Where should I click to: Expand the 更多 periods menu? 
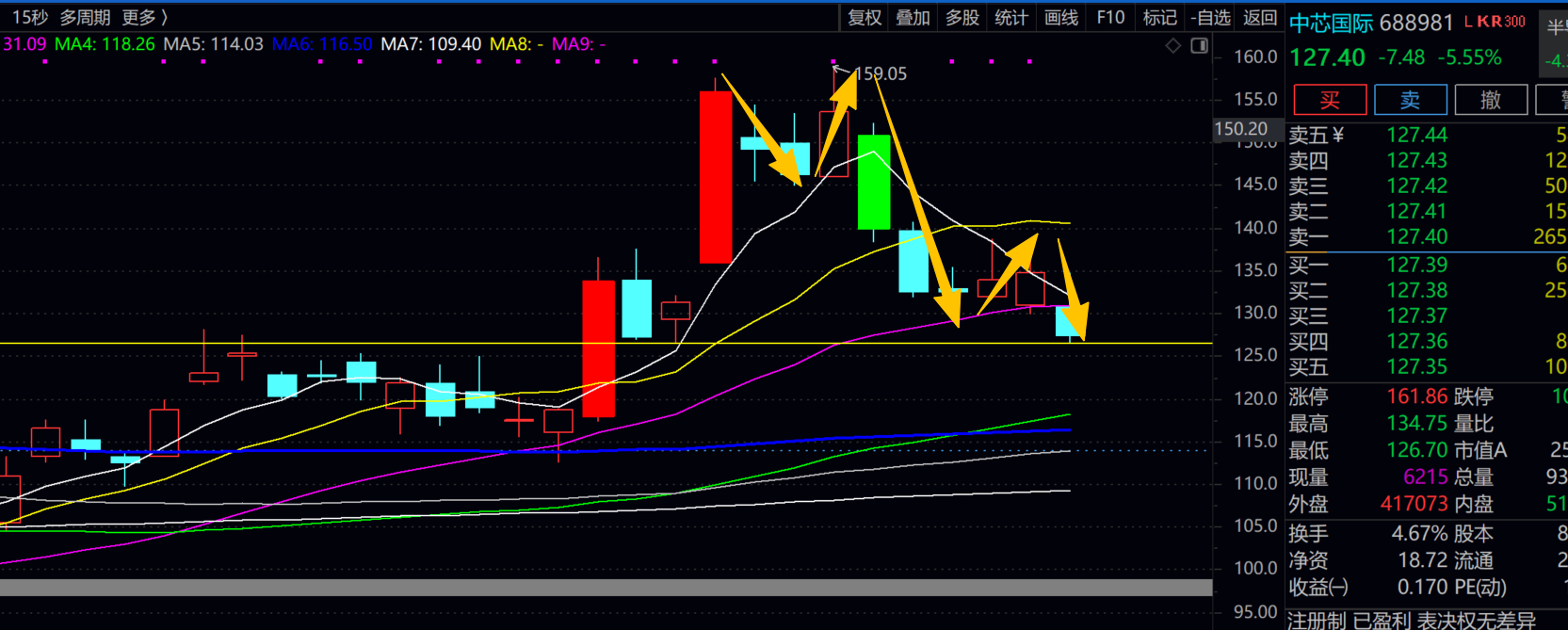(x=144, y=18)
